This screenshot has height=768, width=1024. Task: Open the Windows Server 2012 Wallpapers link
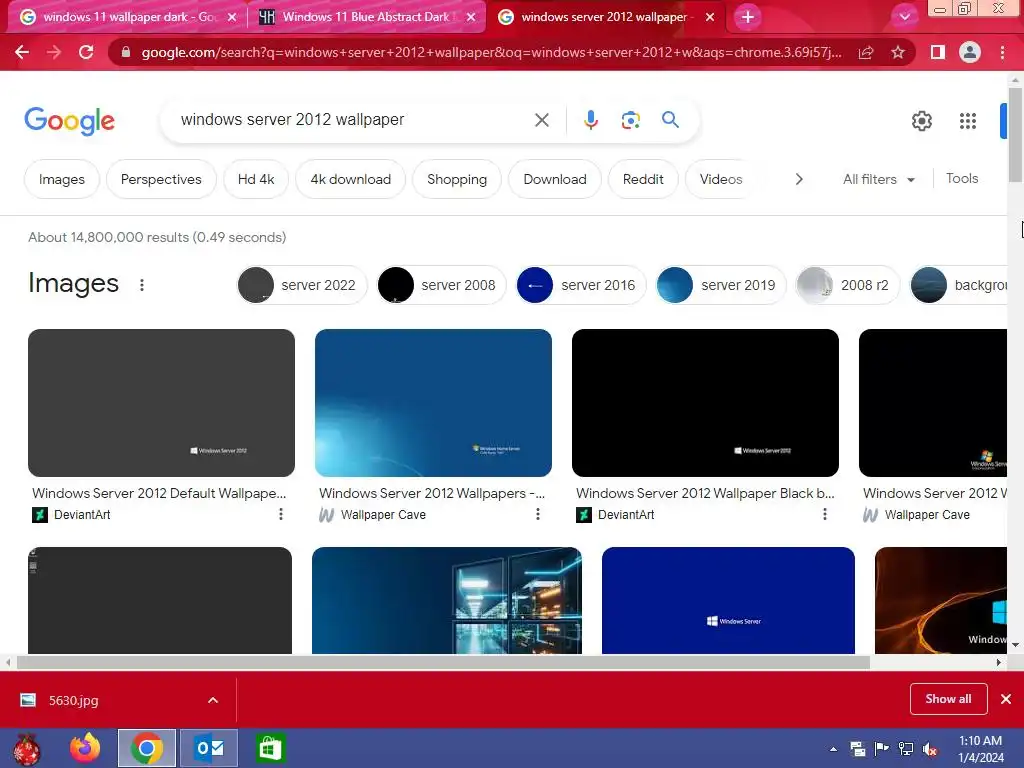click(432, 493)
